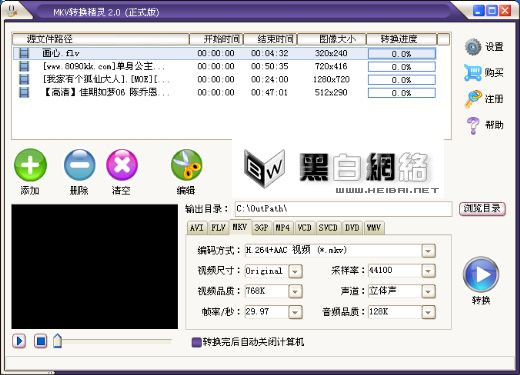Screen dimensions: 520x375
Task: Expand the frame rate 29.97 dropdown
Action: (x=295, y=312)
